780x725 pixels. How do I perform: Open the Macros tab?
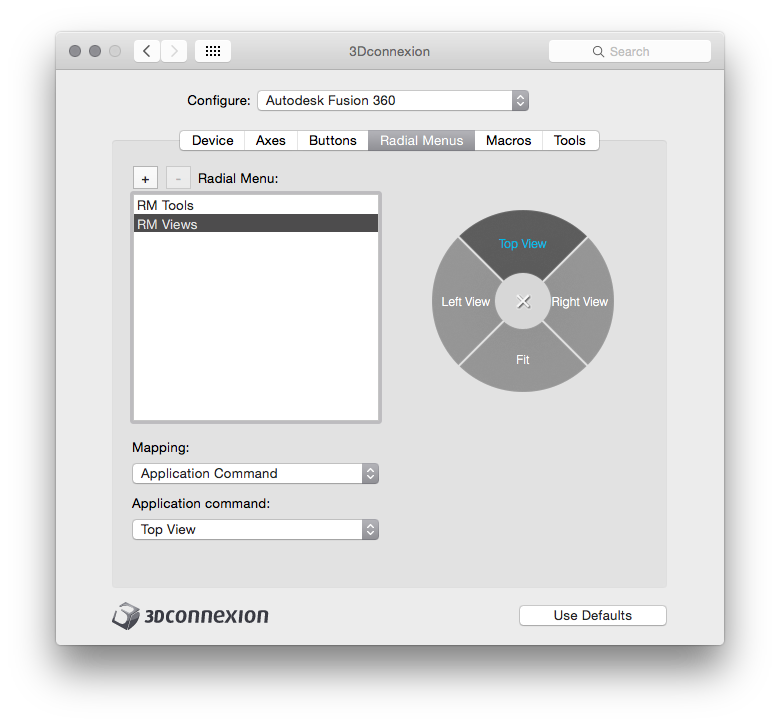[508, 141]
